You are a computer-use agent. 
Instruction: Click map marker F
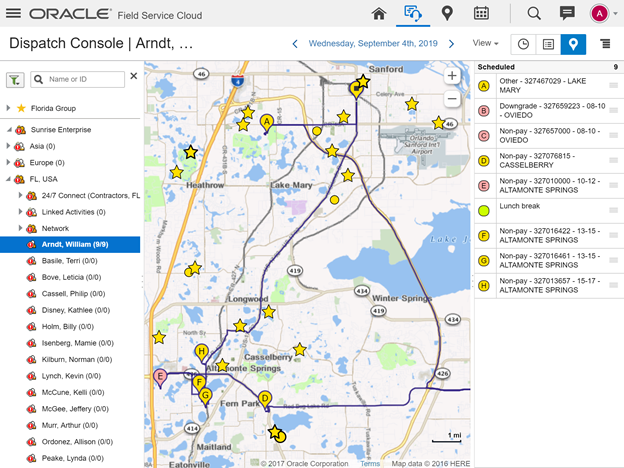pos(199,384)
